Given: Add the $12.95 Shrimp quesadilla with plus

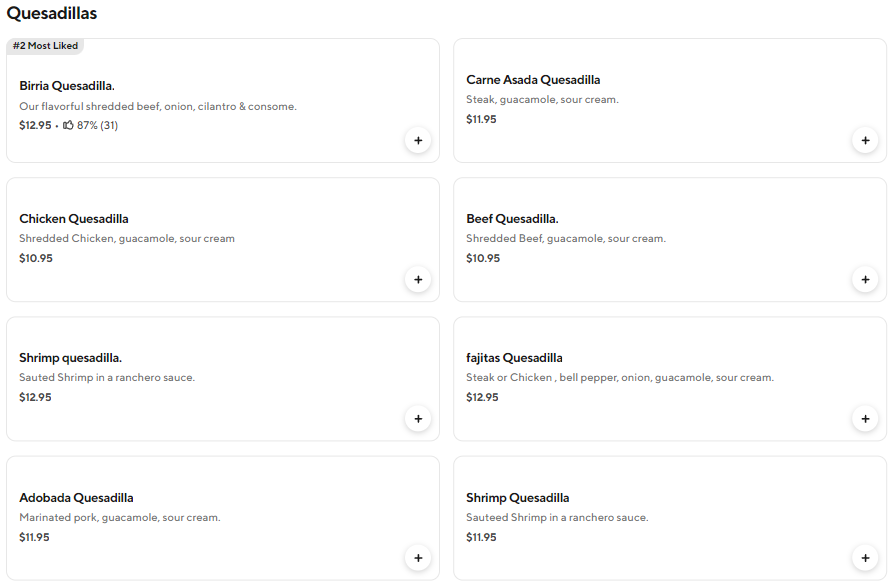Looking at the screenshot, I should tap(418, 419).
